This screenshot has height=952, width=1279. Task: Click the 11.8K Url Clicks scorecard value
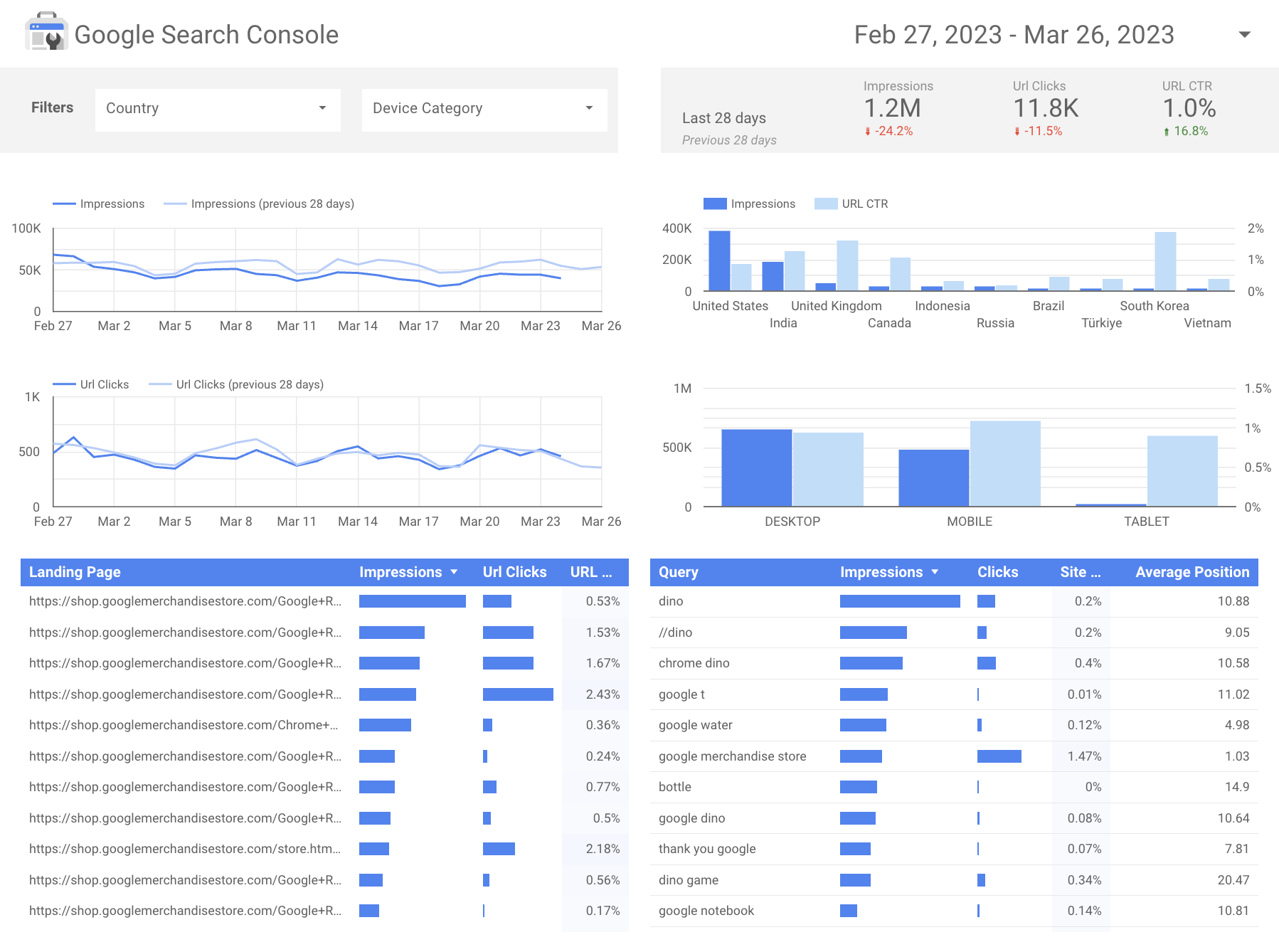1046,108
